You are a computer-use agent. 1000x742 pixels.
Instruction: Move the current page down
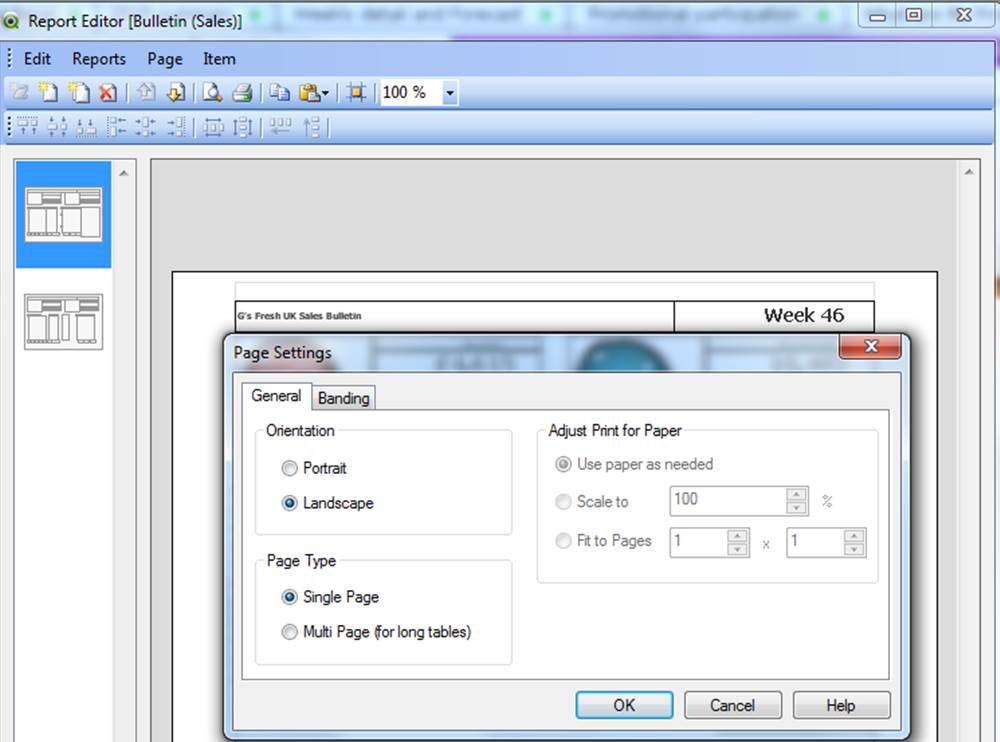click(x=175, y=91)
